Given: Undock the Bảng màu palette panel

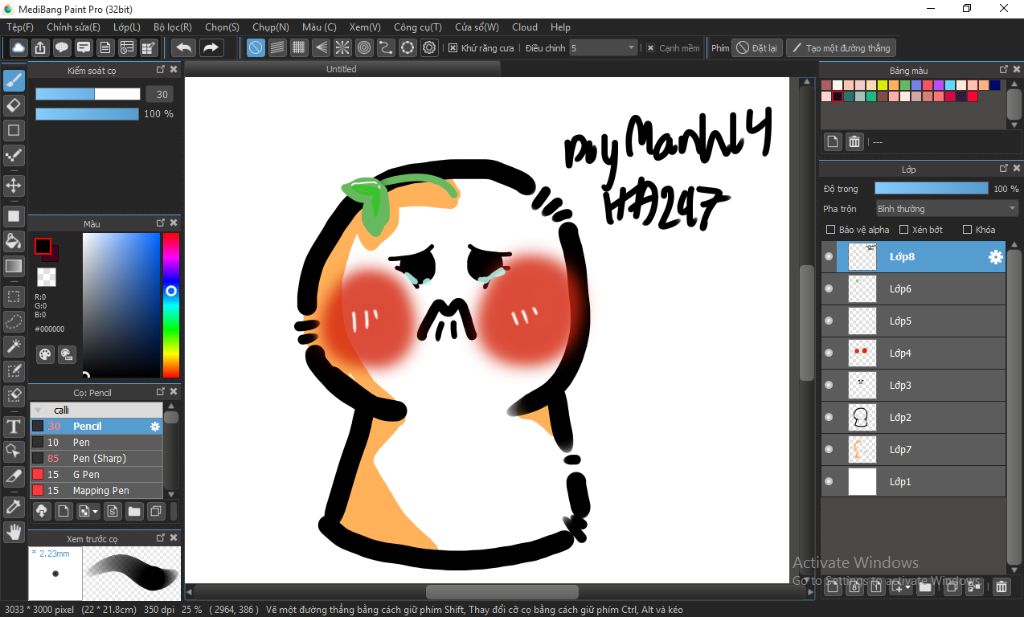Looking at the screenshot, I should tap(1004, 69).
